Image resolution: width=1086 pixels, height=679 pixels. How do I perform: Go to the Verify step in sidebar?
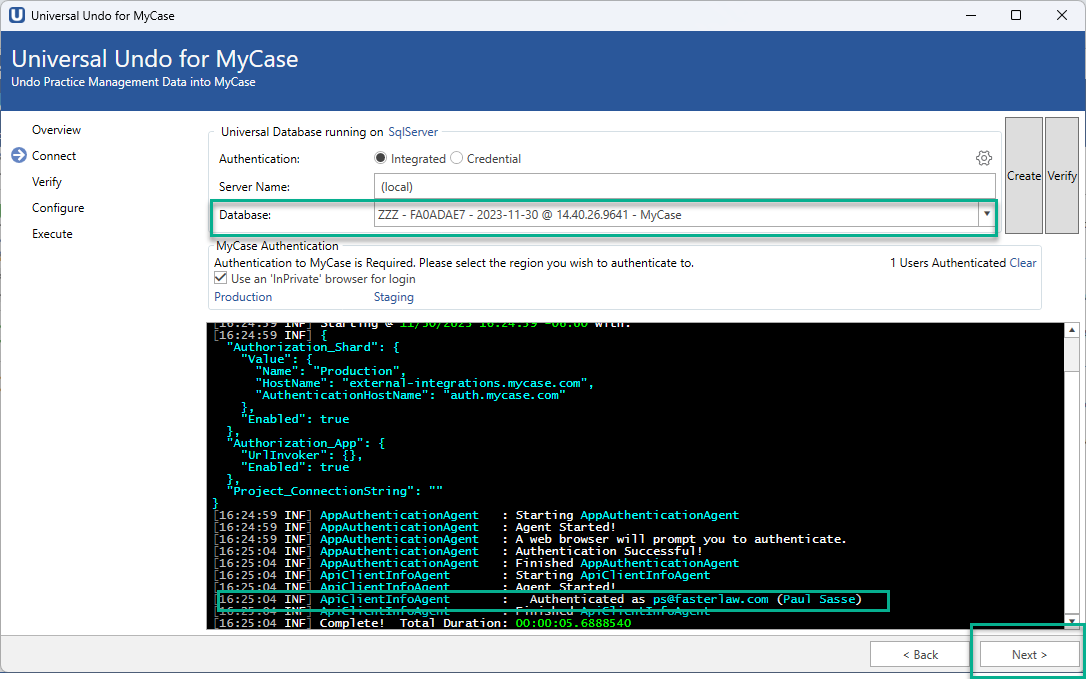(x=46, y=182)
